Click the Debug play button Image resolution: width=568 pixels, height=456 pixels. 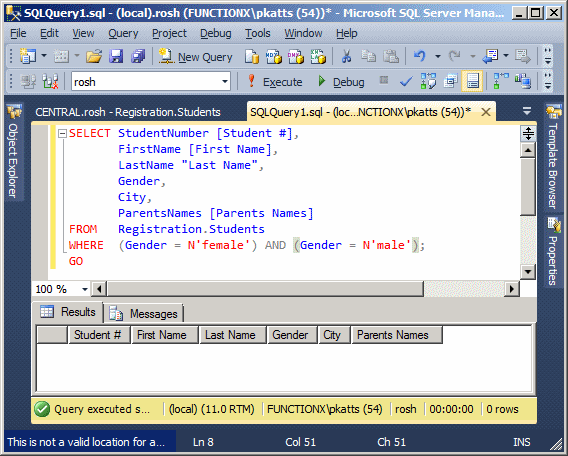click(341, 82)
